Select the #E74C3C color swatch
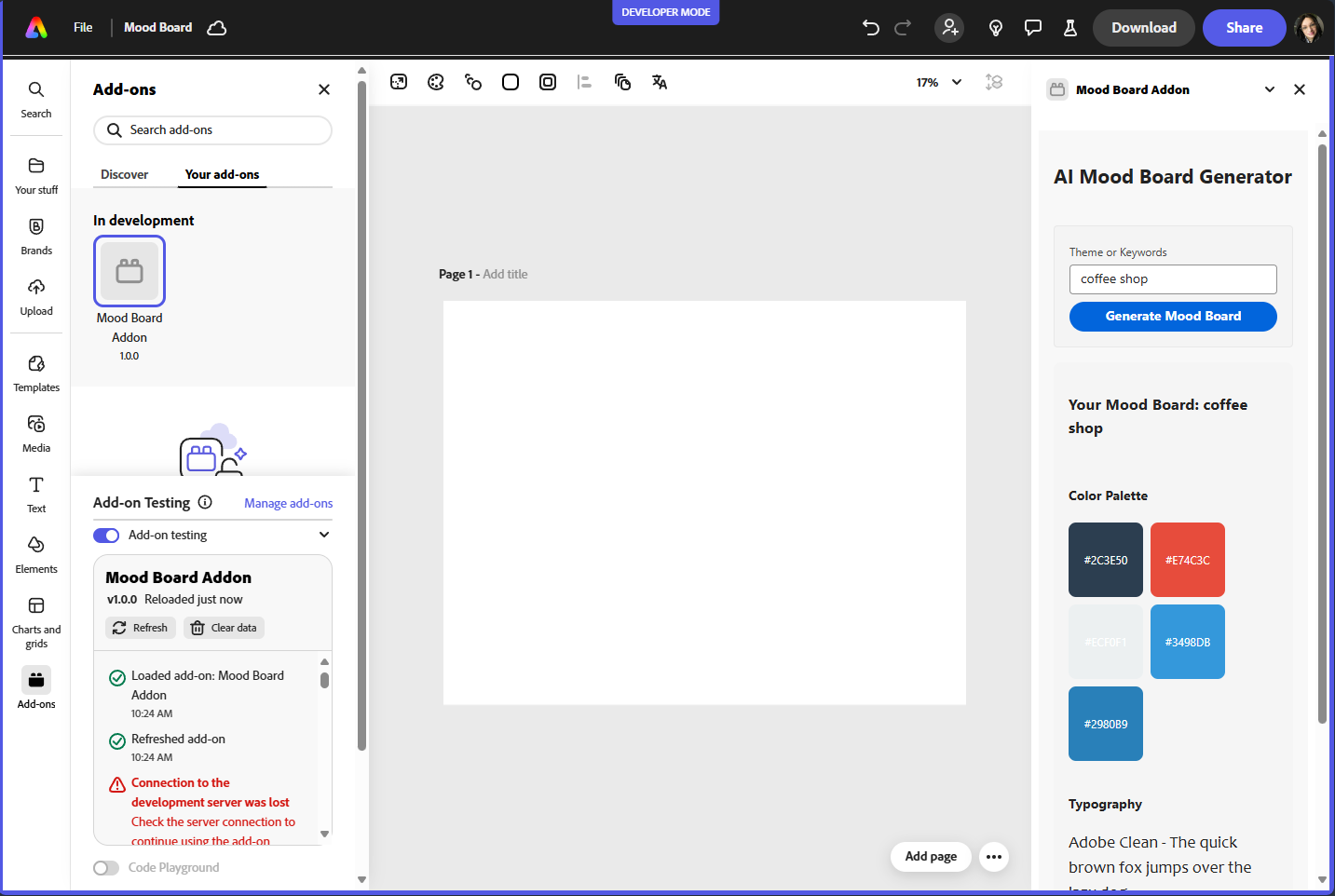This screenshot has height=896, width=1335. tap(1188, 560)
